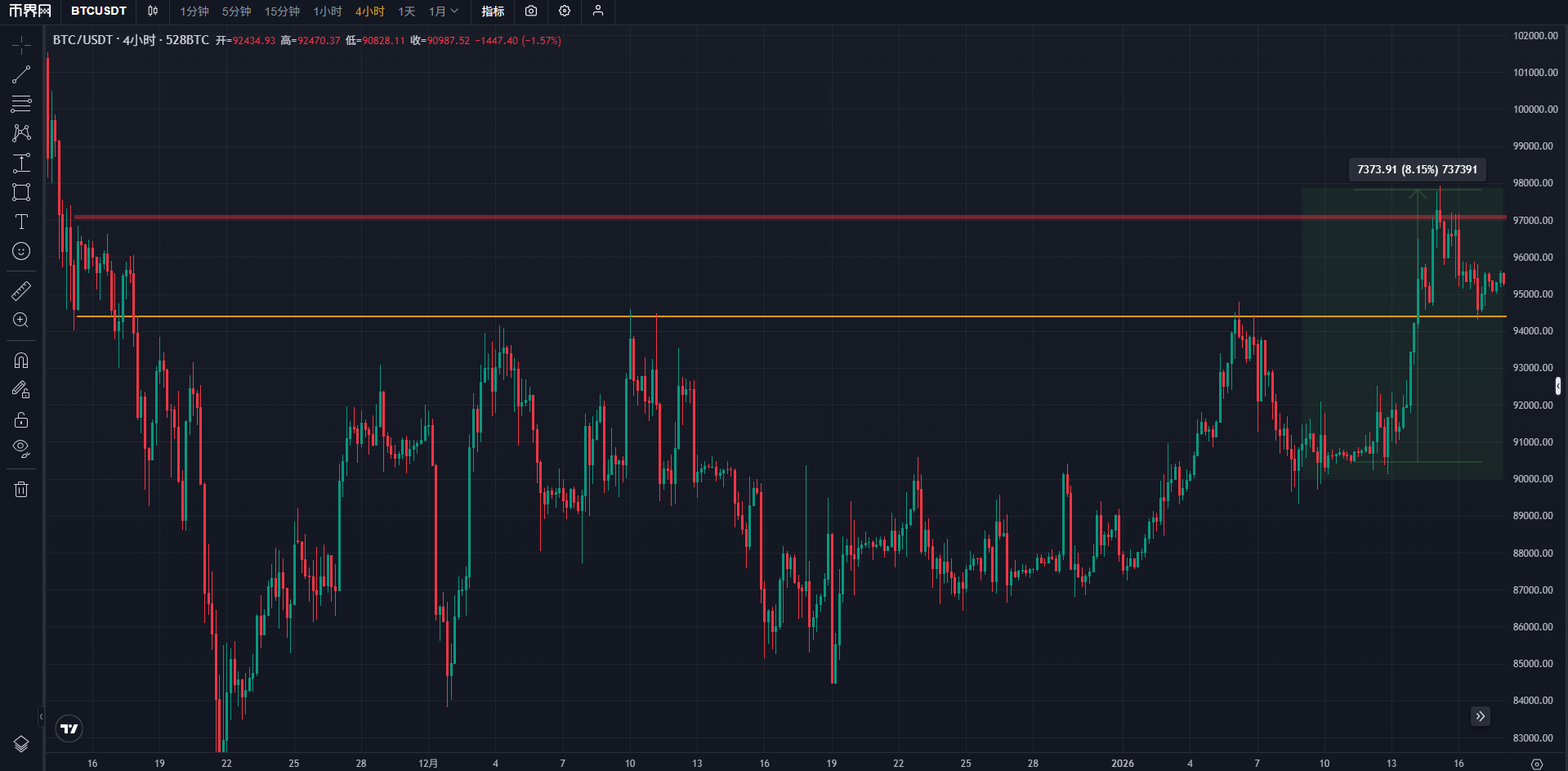Image resolution: width=1568 pixels, height=771 pixels.
Task: Switch to the 15分钟 timeframe
Action: (x=282, y=11)
